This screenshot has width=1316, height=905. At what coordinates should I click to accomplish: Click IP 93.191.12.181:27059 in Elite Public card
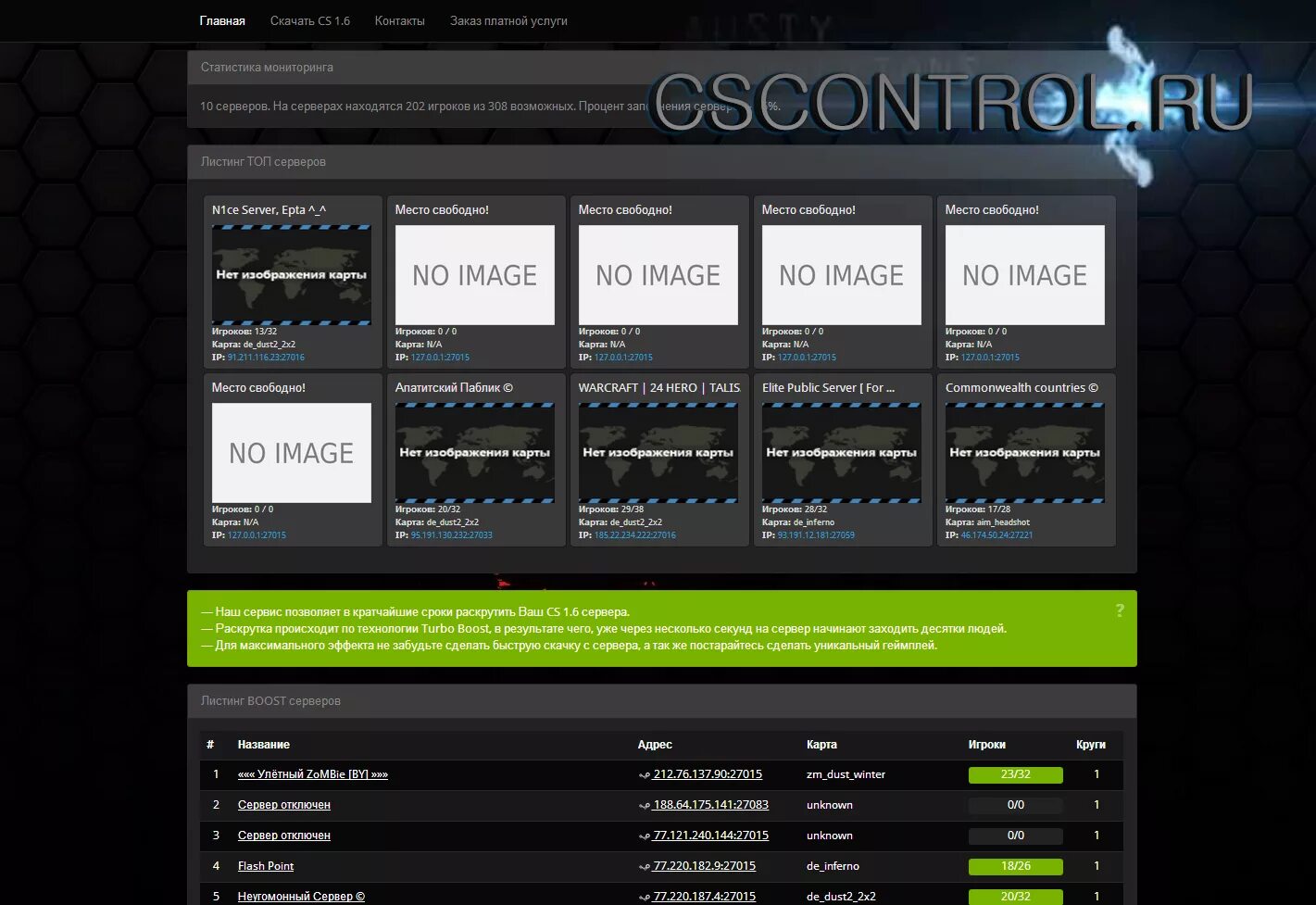tap(816, 535)
